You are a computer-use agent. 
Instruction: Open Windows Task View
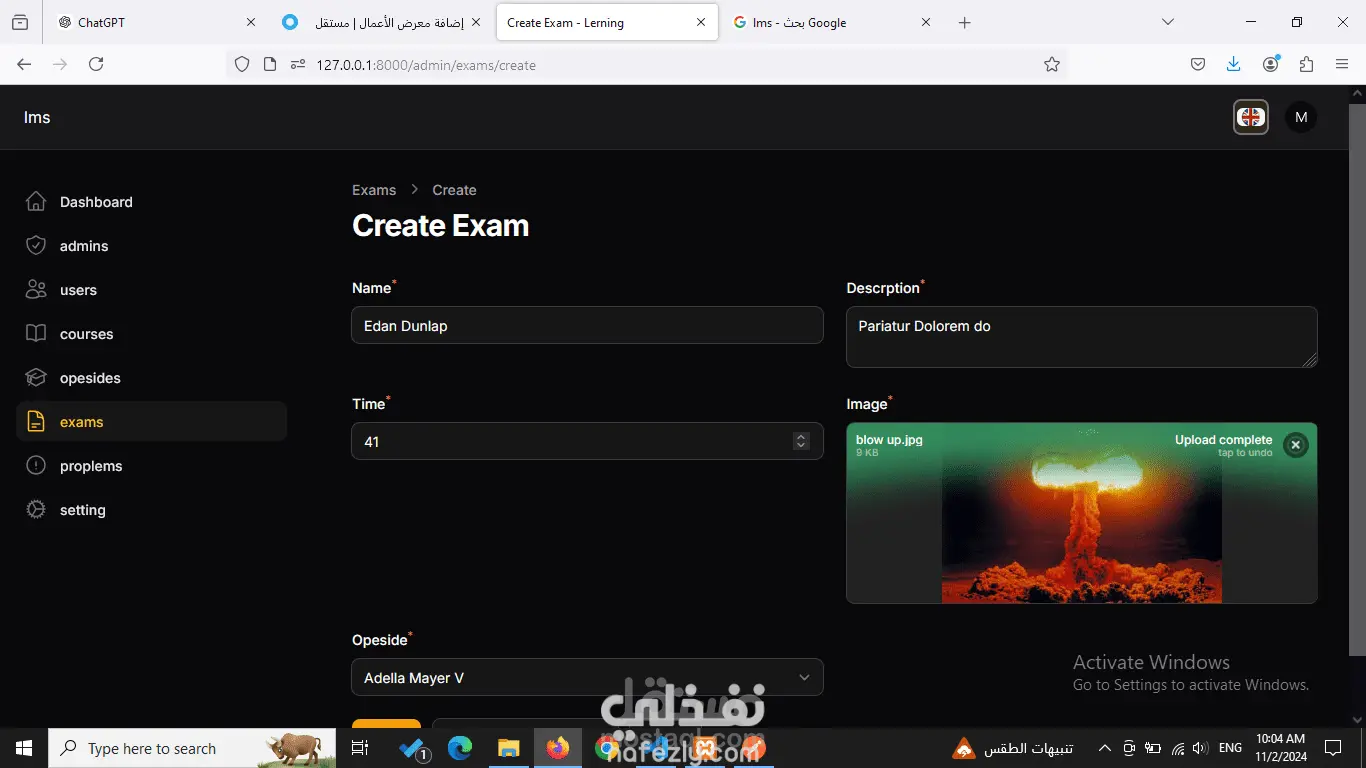(361, 748)
